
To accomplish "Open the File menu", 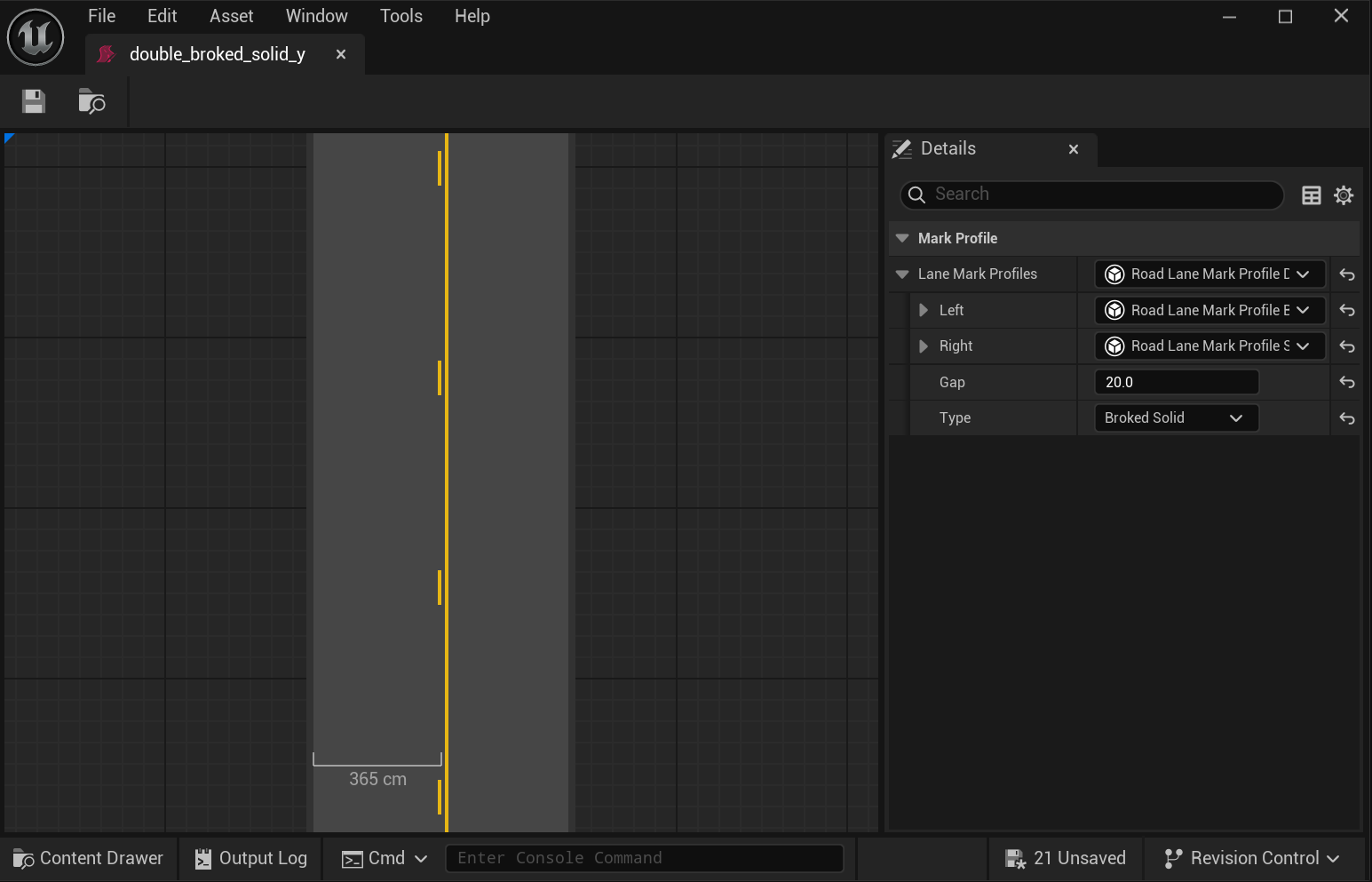I will tap(101, 16).
